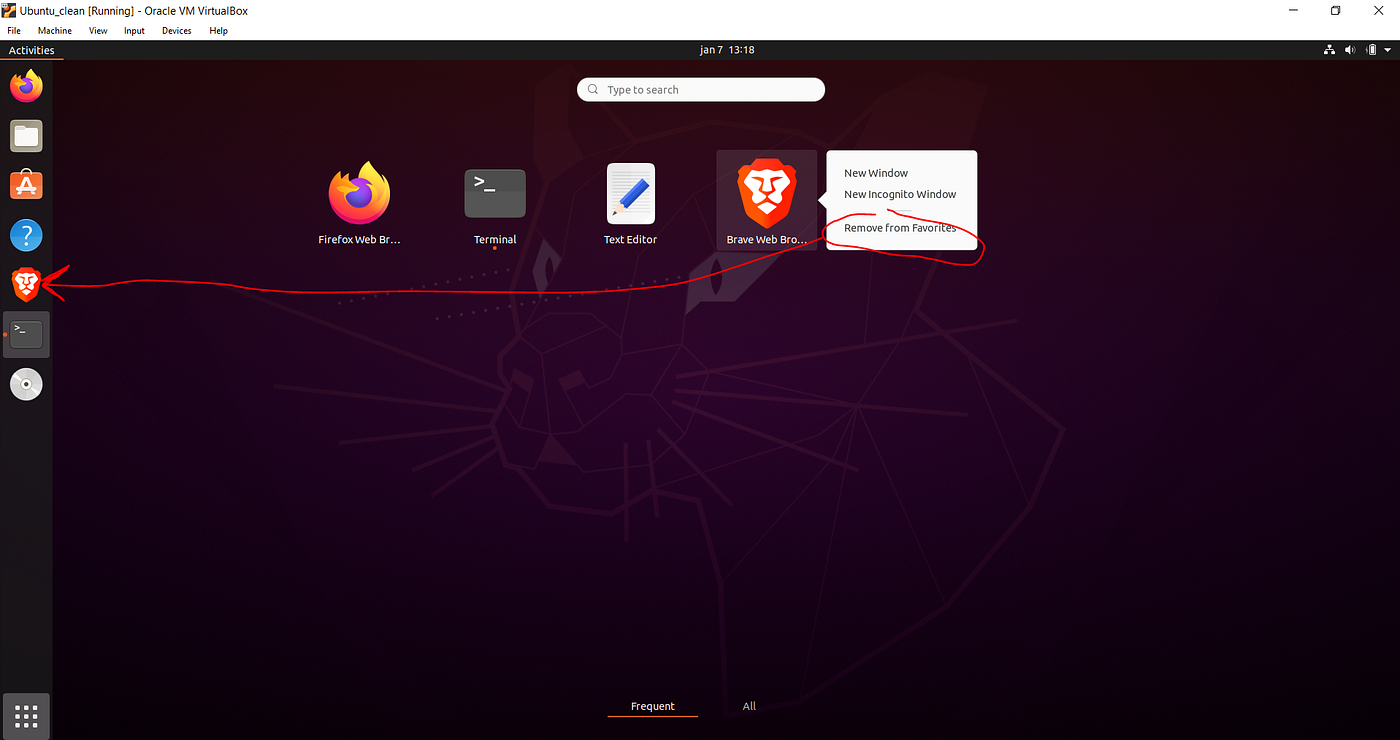1400x740 pixels.
Task: Close the VirtualBox window
Action: click(1379, 10)
